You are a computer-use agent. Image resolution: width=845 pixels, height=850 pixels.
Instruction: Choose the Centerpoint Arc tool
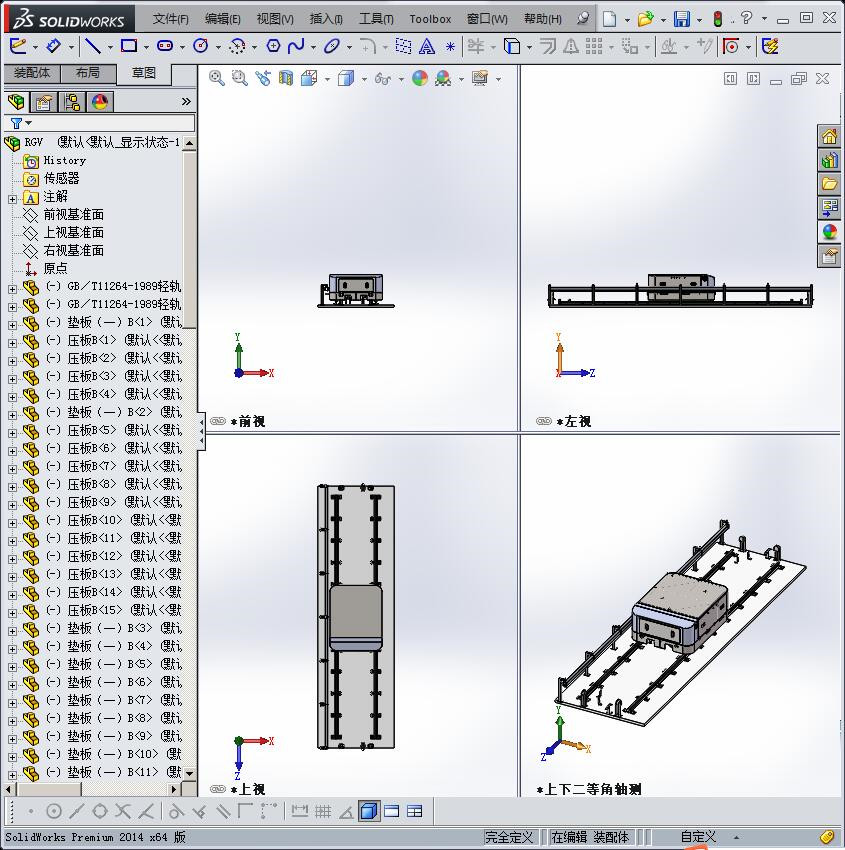237,46
